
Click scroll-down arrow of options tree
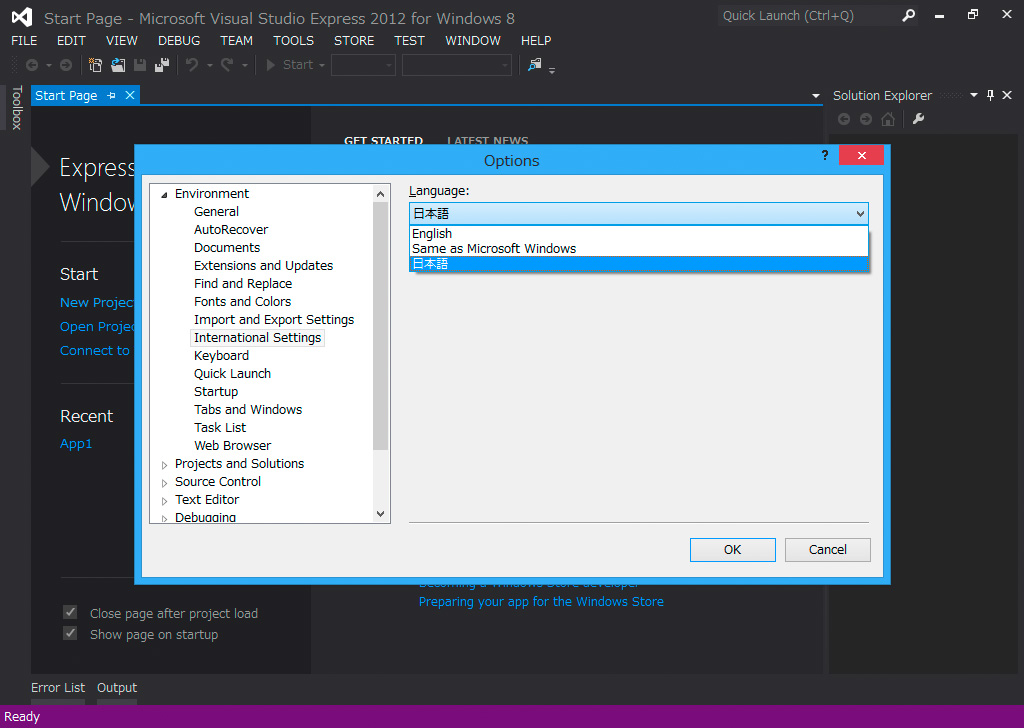click(380, 514)
